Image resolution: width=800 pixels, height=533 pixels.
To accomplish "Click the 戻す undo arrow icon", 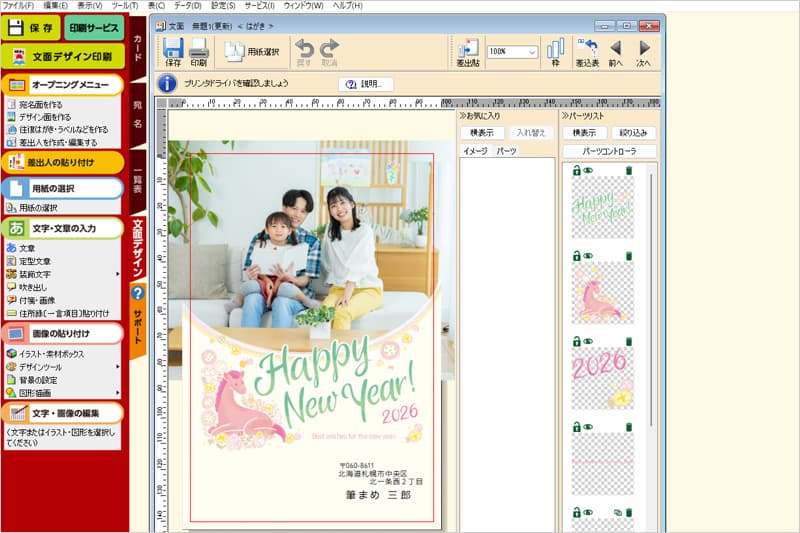I will pos(304,52).
